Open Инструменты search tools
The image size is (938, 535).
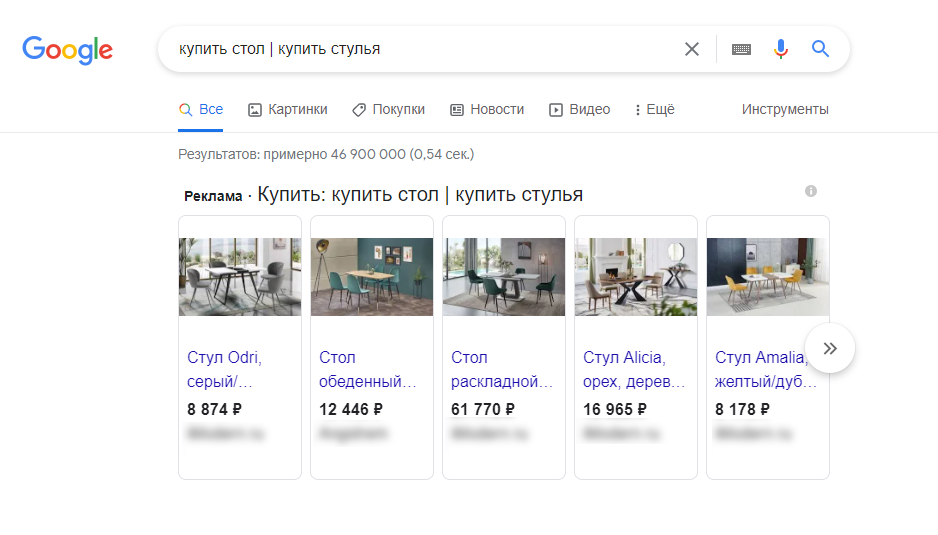785,110
